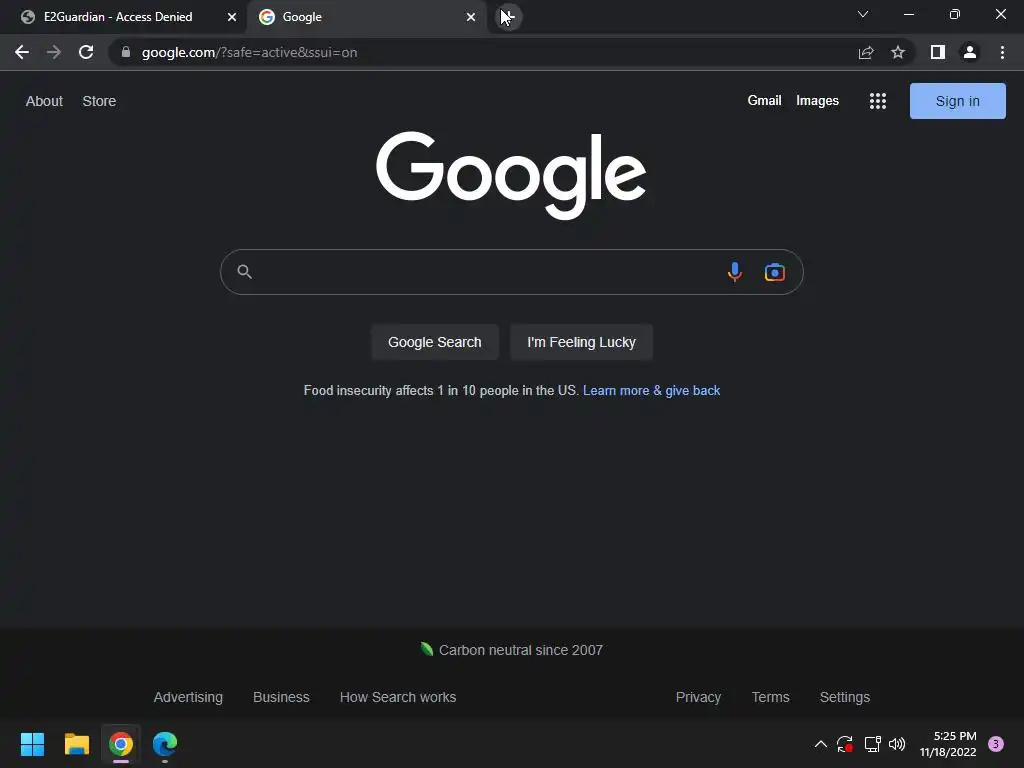Screen dimensions: 1024x768
Task: Open the Windows Start menu
Action: coord(32,744)
